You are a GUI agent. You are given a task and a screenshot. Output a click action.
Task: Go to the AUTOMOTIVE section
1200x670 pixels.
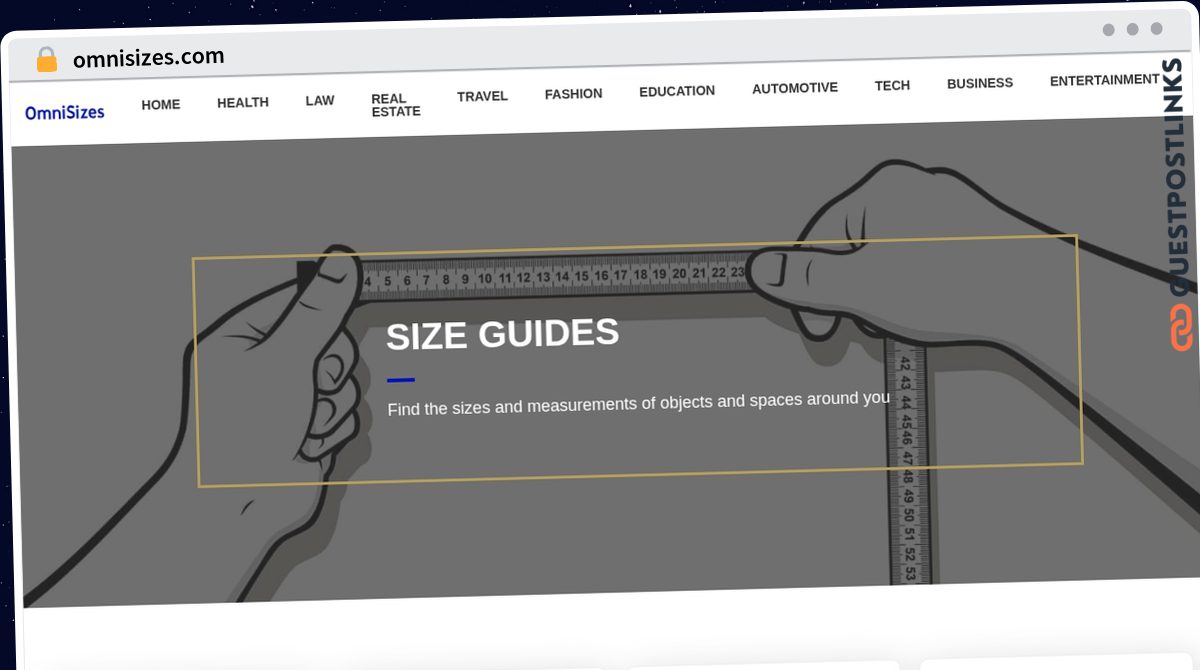pyautogui.click(x=795, y=88)
